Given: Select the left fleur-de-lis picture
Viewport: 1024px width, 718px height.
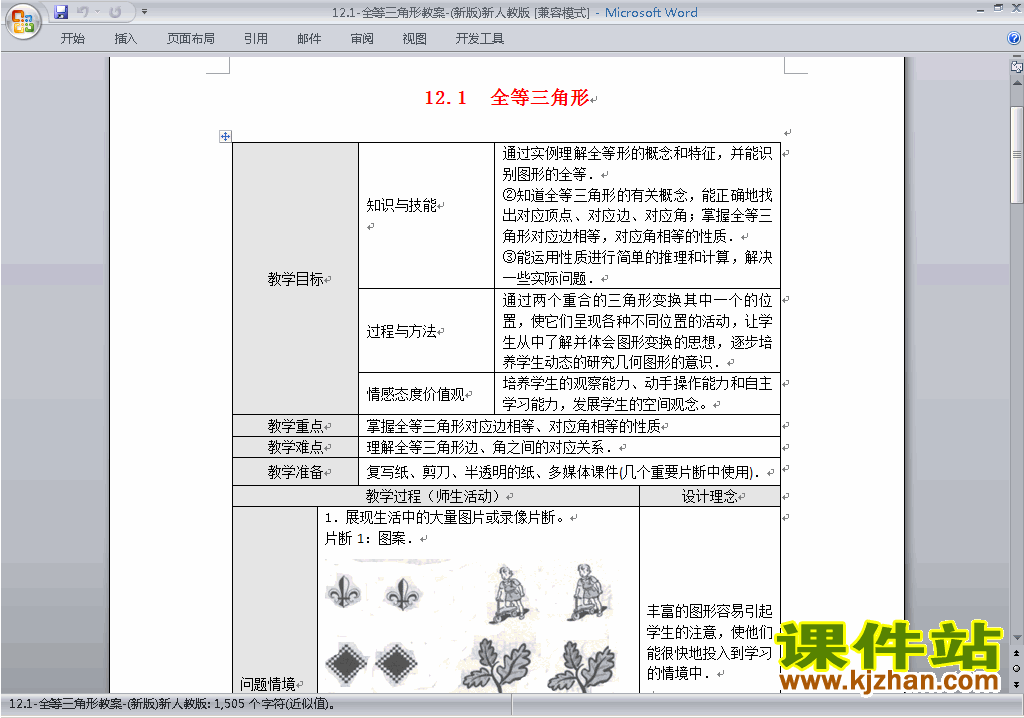Looking at the screenshot, I should [344, 591].
